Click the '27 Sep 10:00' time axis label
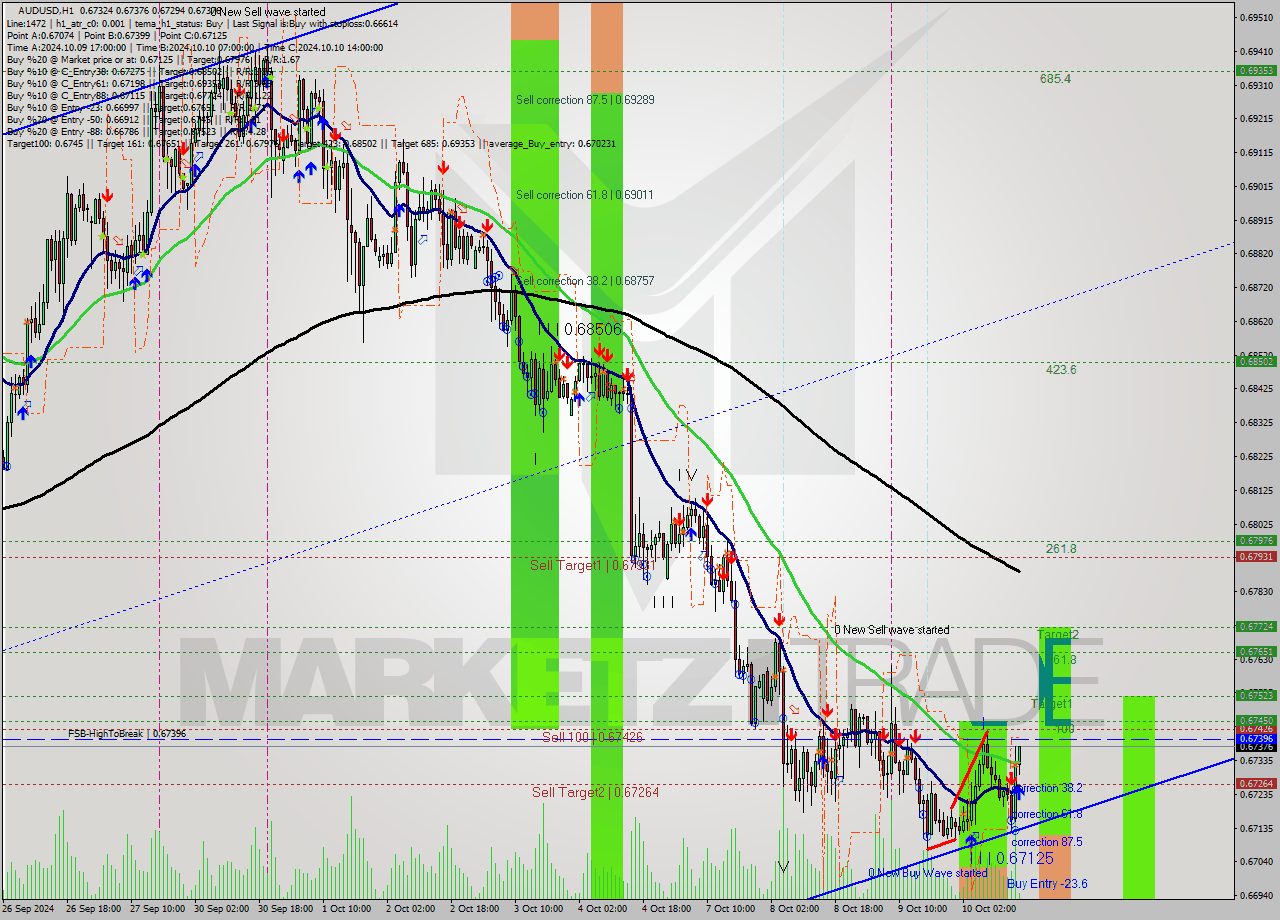The image size is (1280, 920). (156, 909)
